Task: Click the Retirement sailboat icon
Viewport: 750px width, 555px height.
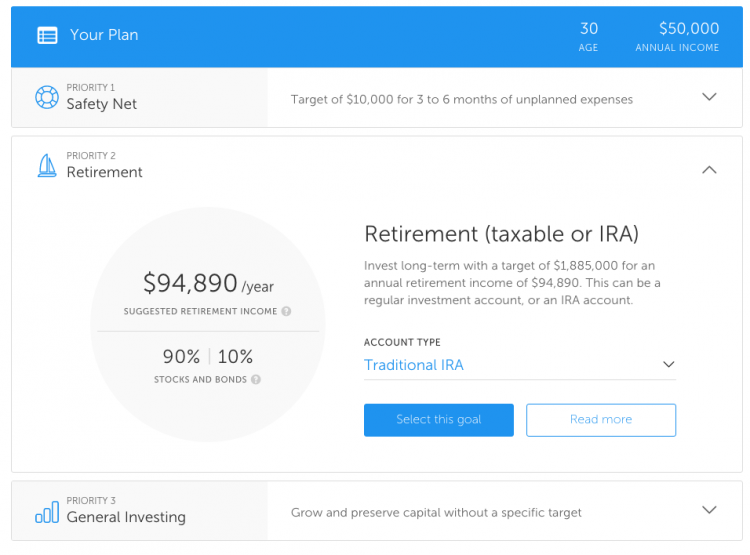Action: coord(47,166)
